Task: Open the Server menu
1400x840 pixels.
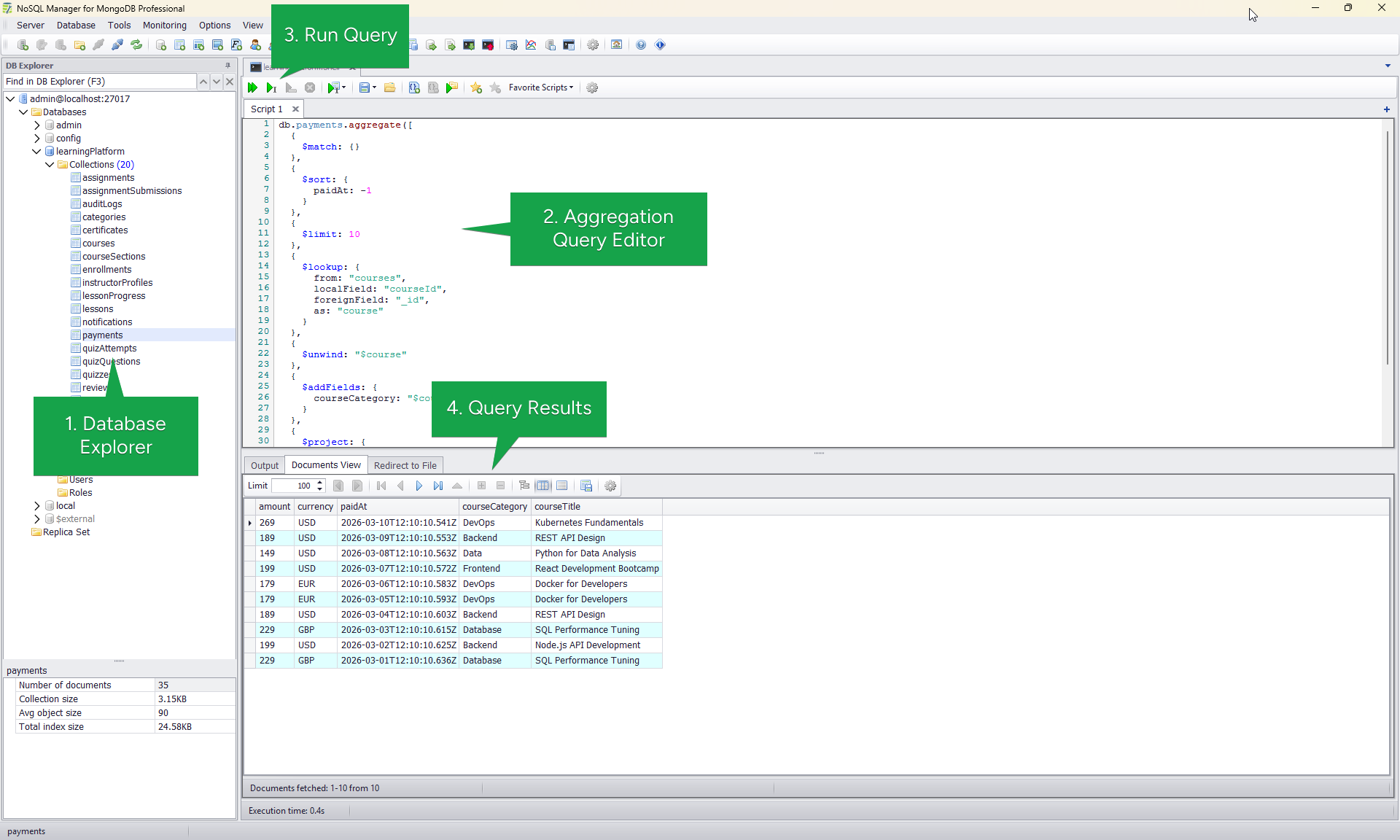Action: click(31, 26)
